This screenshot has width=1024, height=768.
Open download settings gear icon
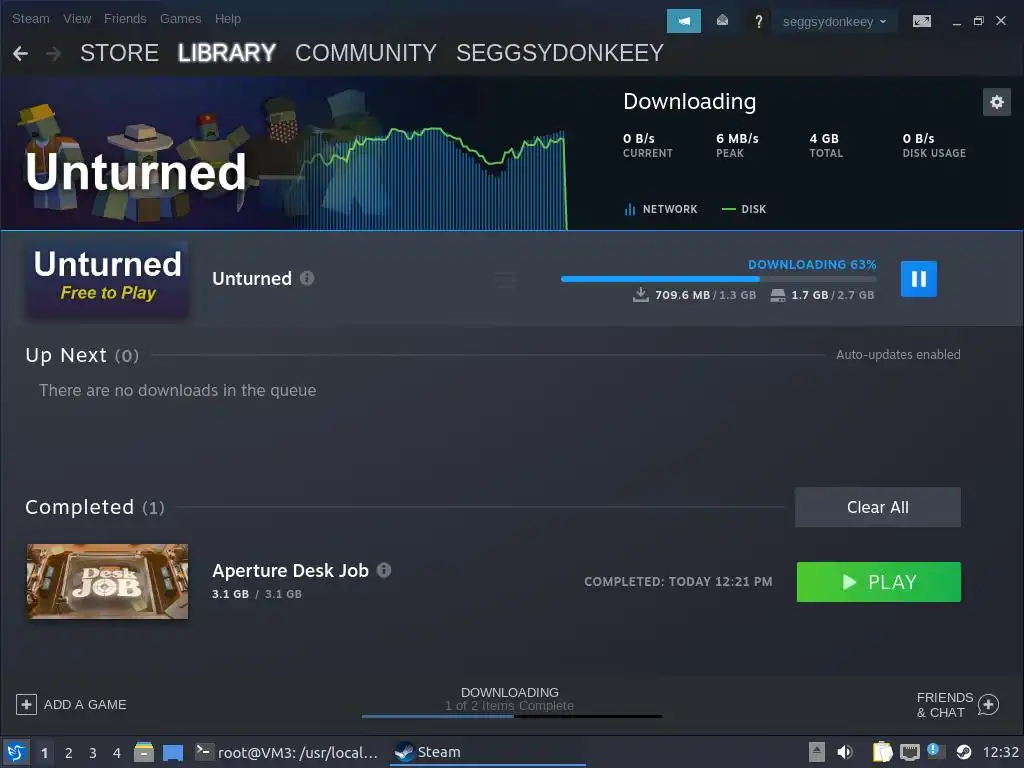point(997,102)
